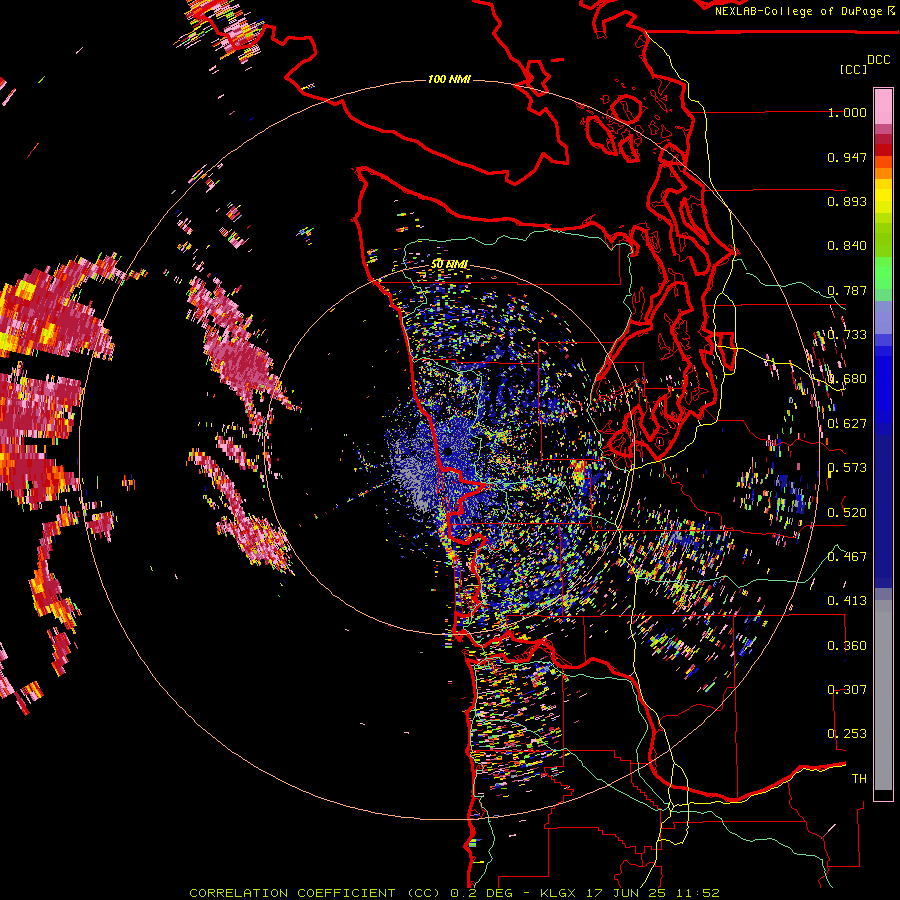Pick the bright green color bar segment

click(x=883, y=273)
